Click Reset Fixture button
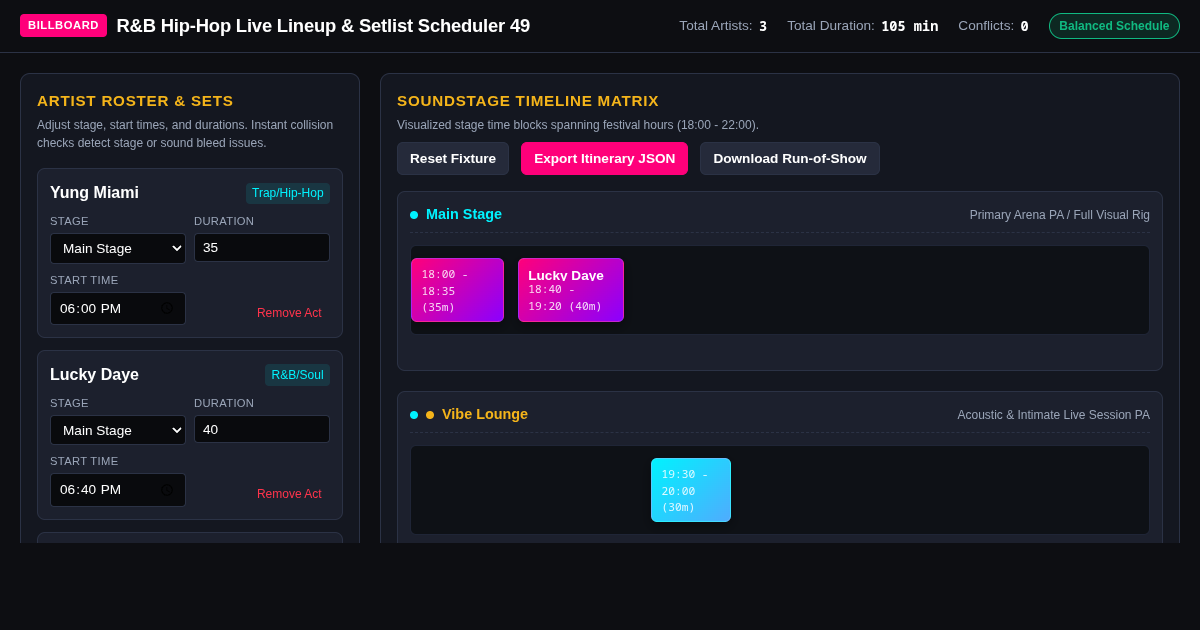The width and height of the screenshot is (1200, 630). coord(453,158)
